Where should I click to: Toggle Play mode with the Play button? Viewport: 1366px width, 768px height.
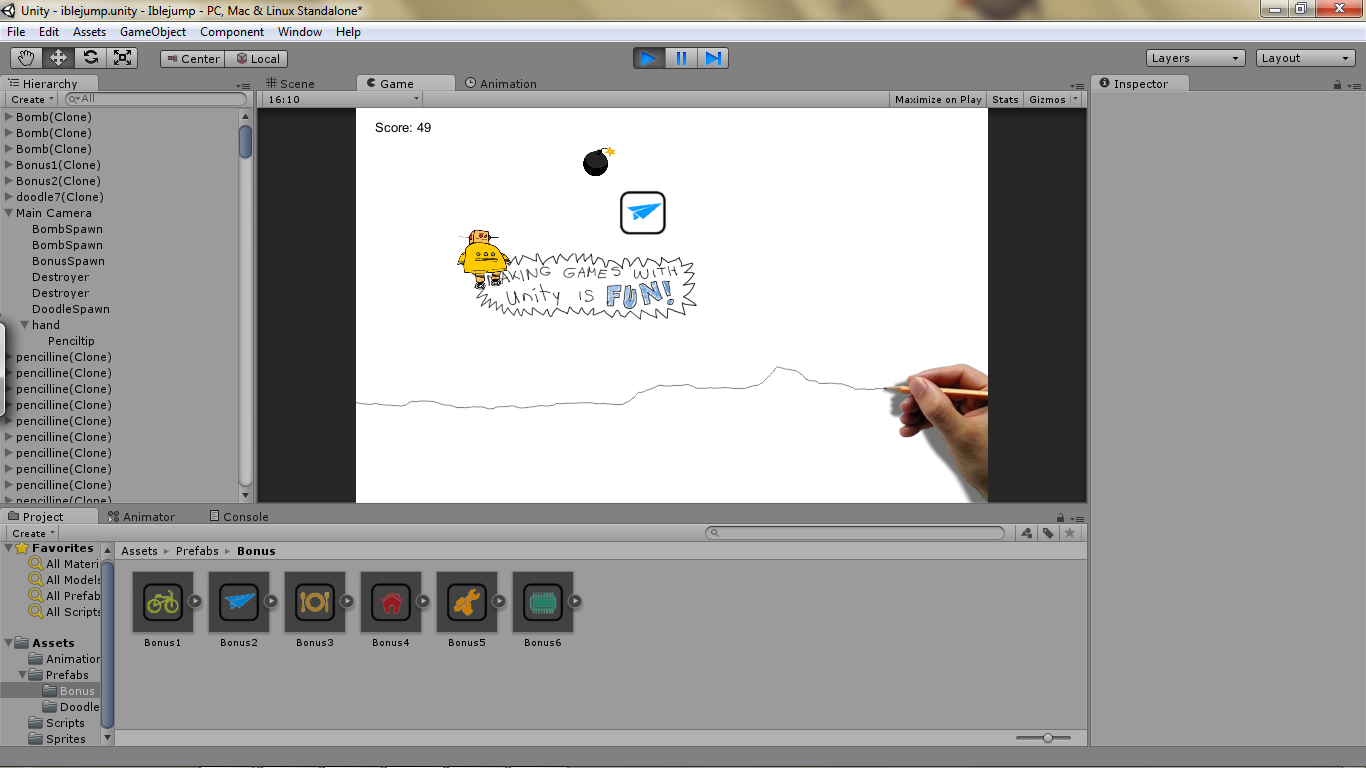click(649, 58)
